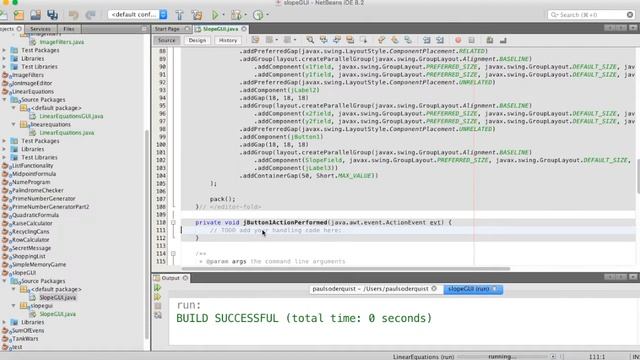Click Projects panel vertical scrollbar

(x=147, y=234)
